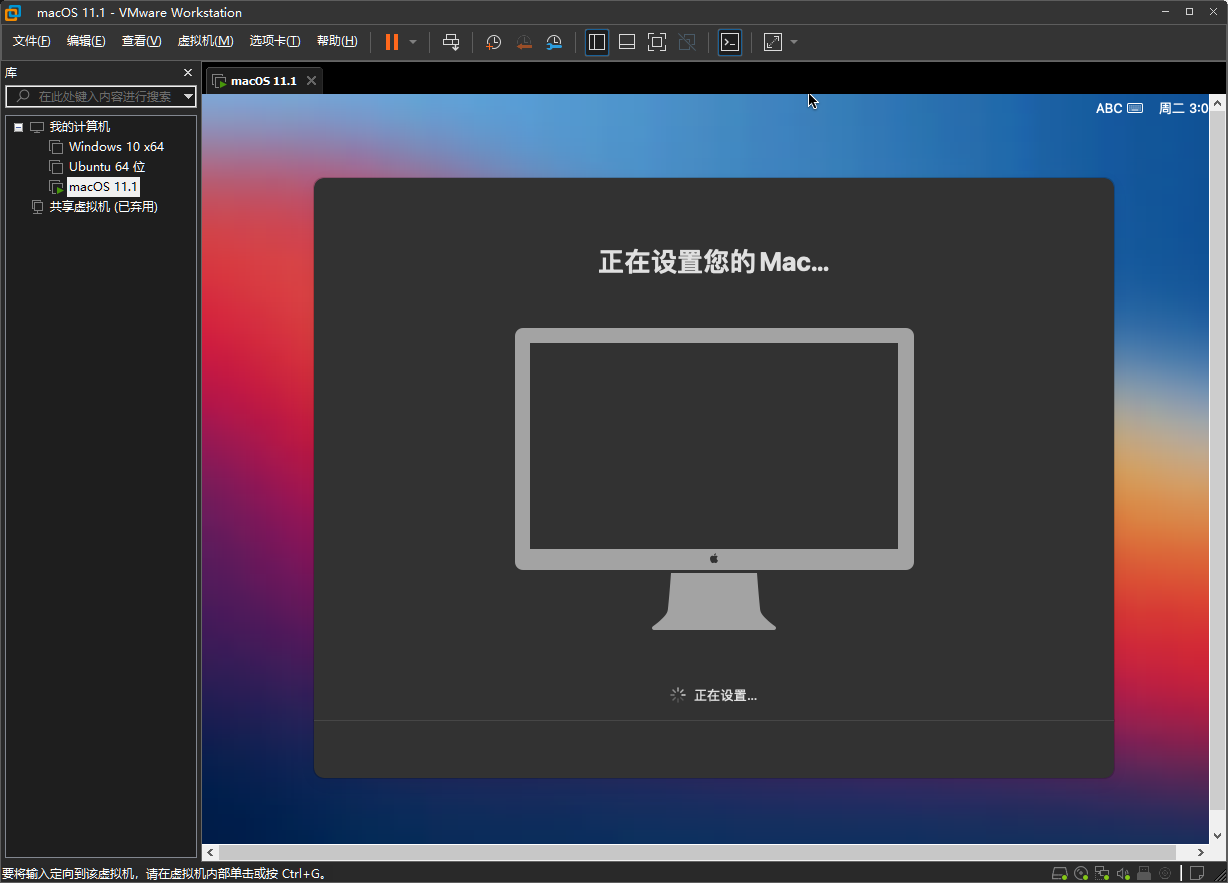1228x883 pixels.
Task: Toggle the library sidebar view
Action: pyautogui.click(x=597, y=42)
